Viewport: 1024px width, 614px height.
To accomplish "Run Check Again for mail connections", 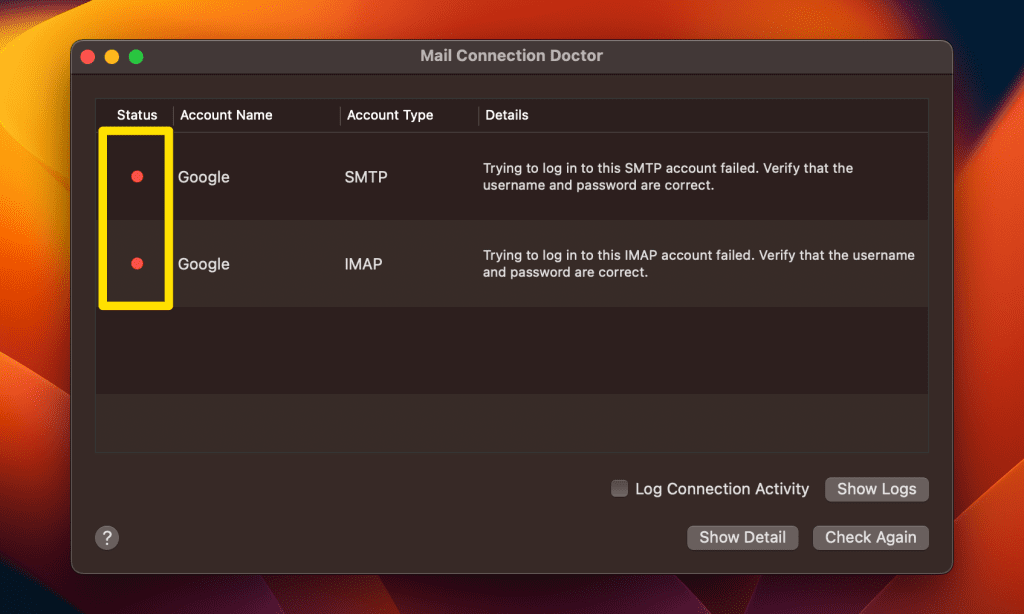I will point(870,537).
